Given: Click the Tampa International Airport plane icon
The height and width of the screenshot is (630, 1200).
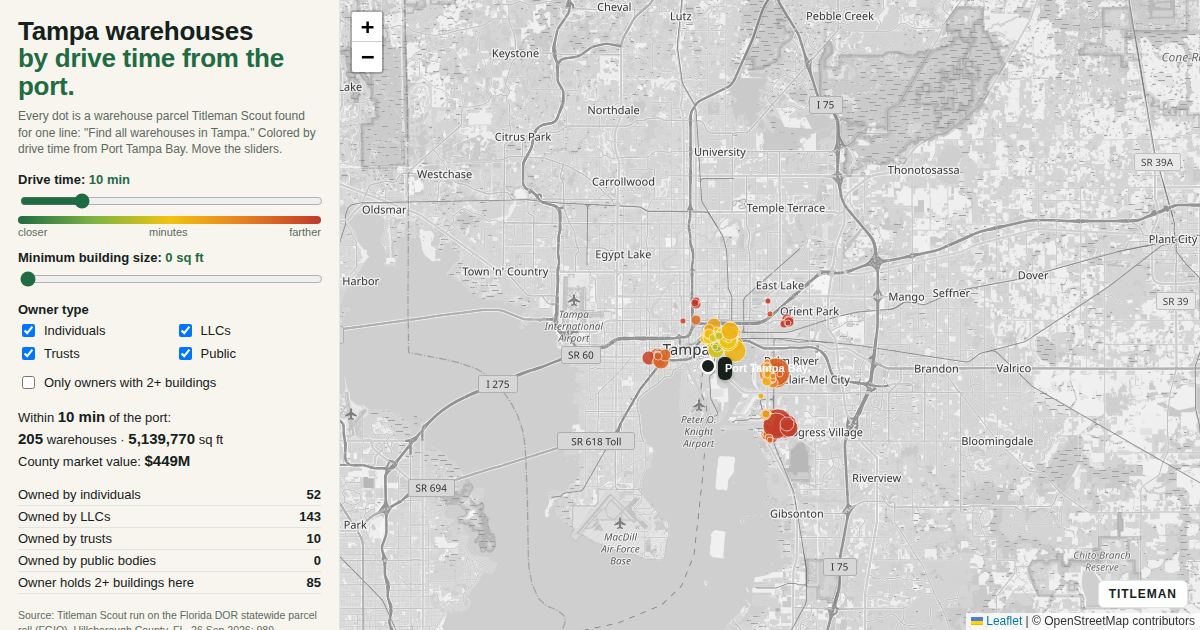Looking at the screenshot, I should click(x=574, y=300).
